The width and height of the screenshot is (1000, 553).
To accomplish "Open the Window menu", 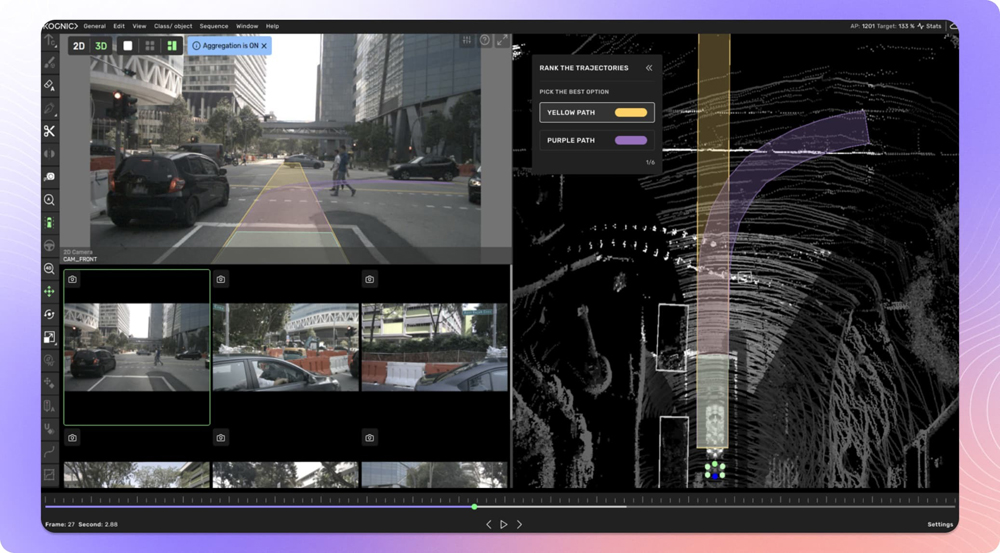I will pyautogui.click(x=246, y=26).
